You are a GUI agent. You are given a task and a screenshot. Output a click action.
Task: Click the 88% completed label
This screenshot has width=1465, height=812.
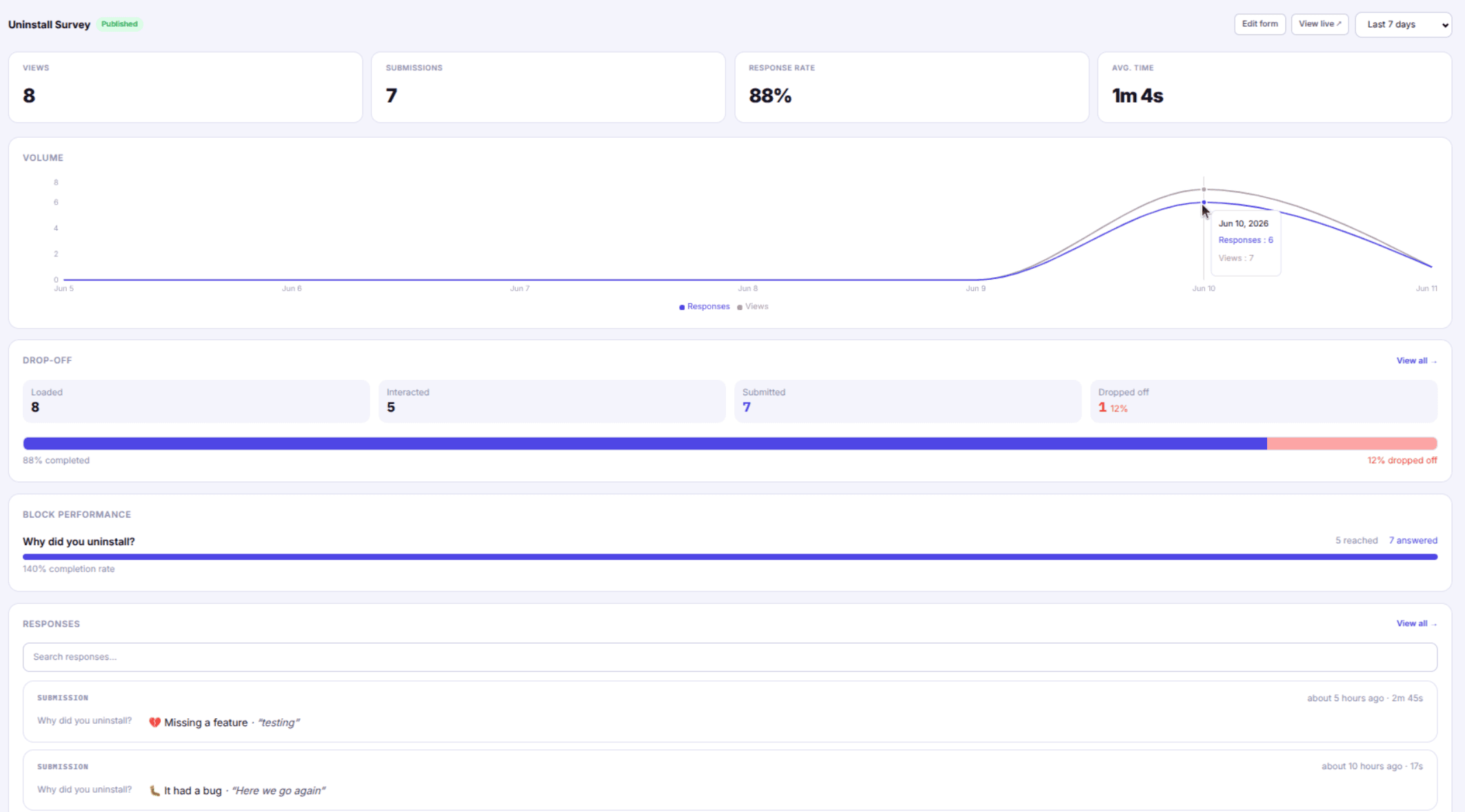point(56,460)
